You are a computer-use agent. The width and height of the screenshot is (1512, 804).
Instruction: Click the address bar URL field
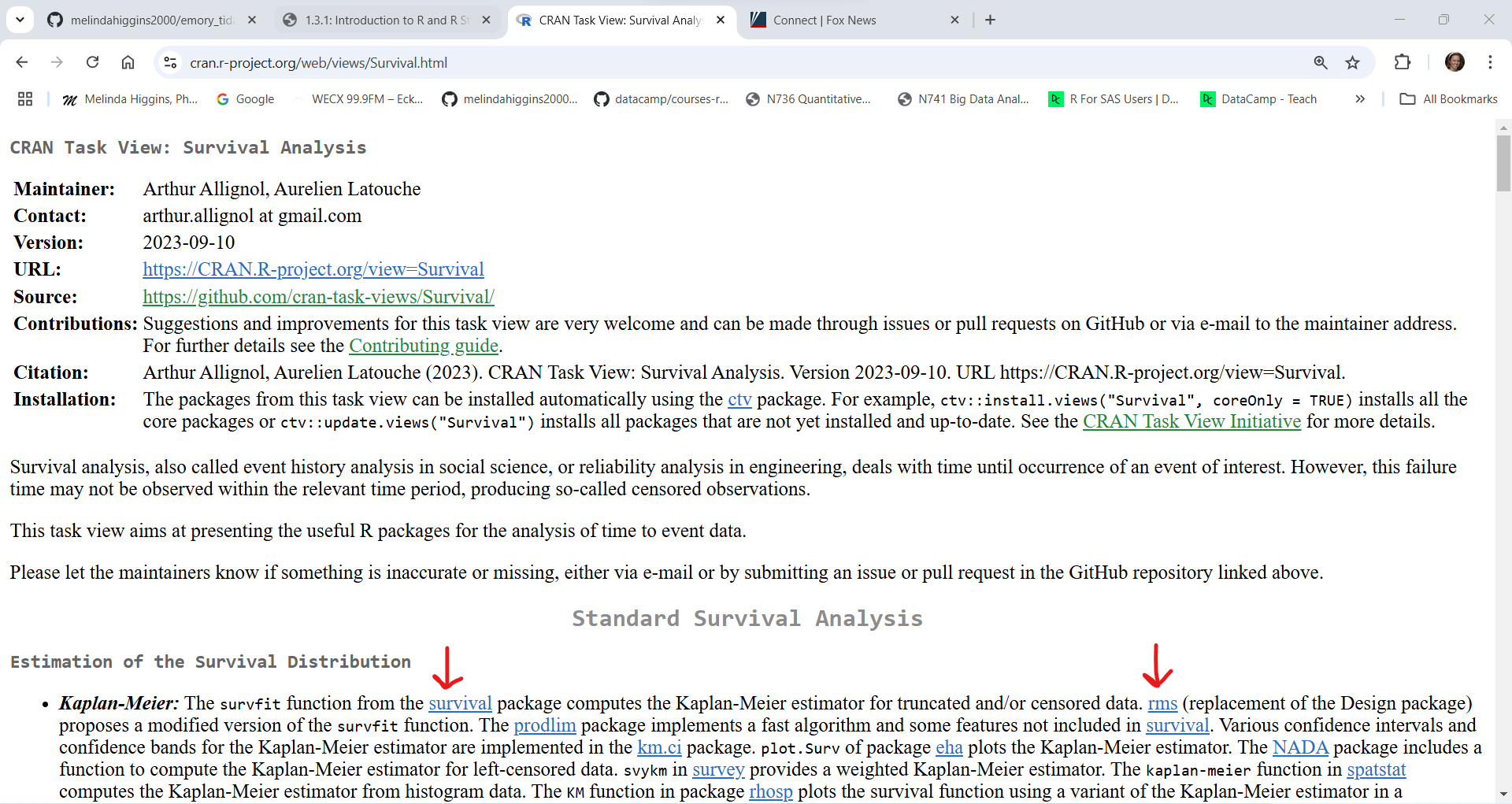click(x=709, y=62)
